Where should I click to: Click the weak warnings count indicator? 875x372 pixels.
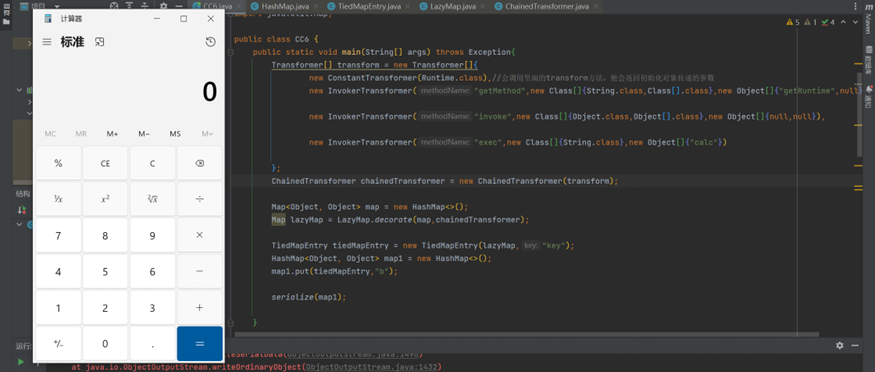coord(811,22)
